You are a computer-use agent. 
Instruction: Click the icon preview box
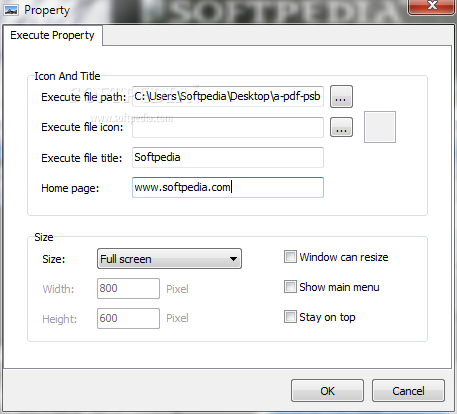[380, 127]
